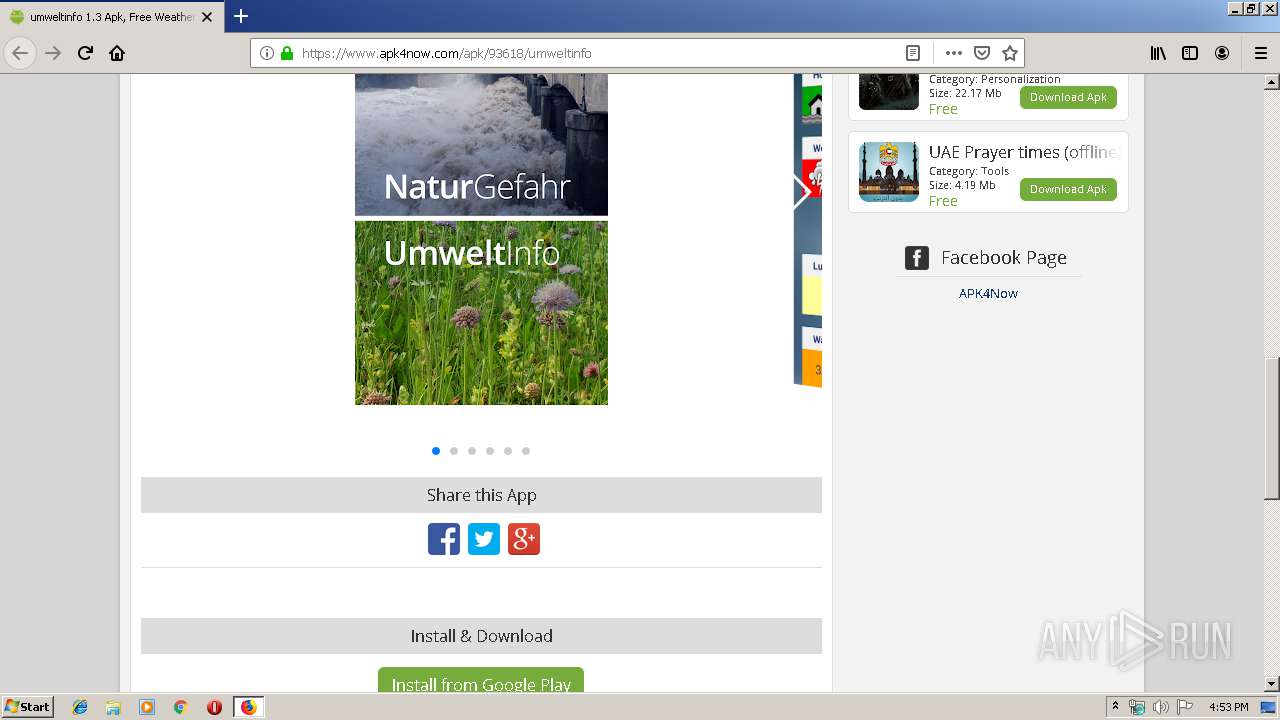
Task: Select the fourth carousel dot
Action: pos(490,451)
